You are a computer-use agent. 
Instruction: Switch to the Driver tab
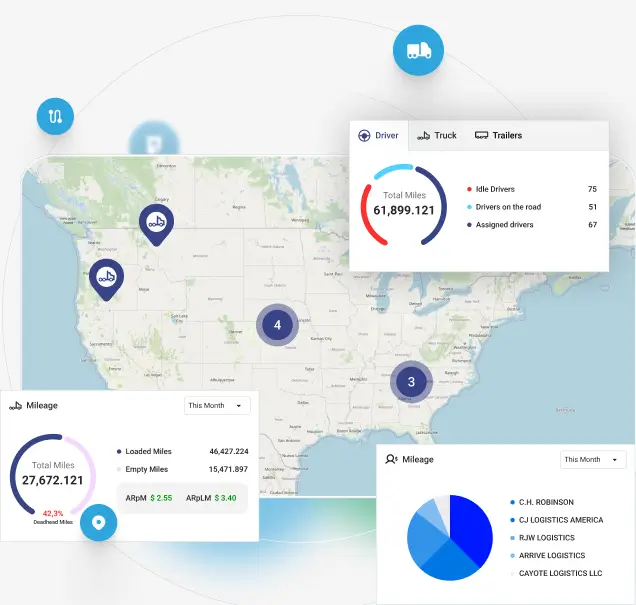coord(378,135)
